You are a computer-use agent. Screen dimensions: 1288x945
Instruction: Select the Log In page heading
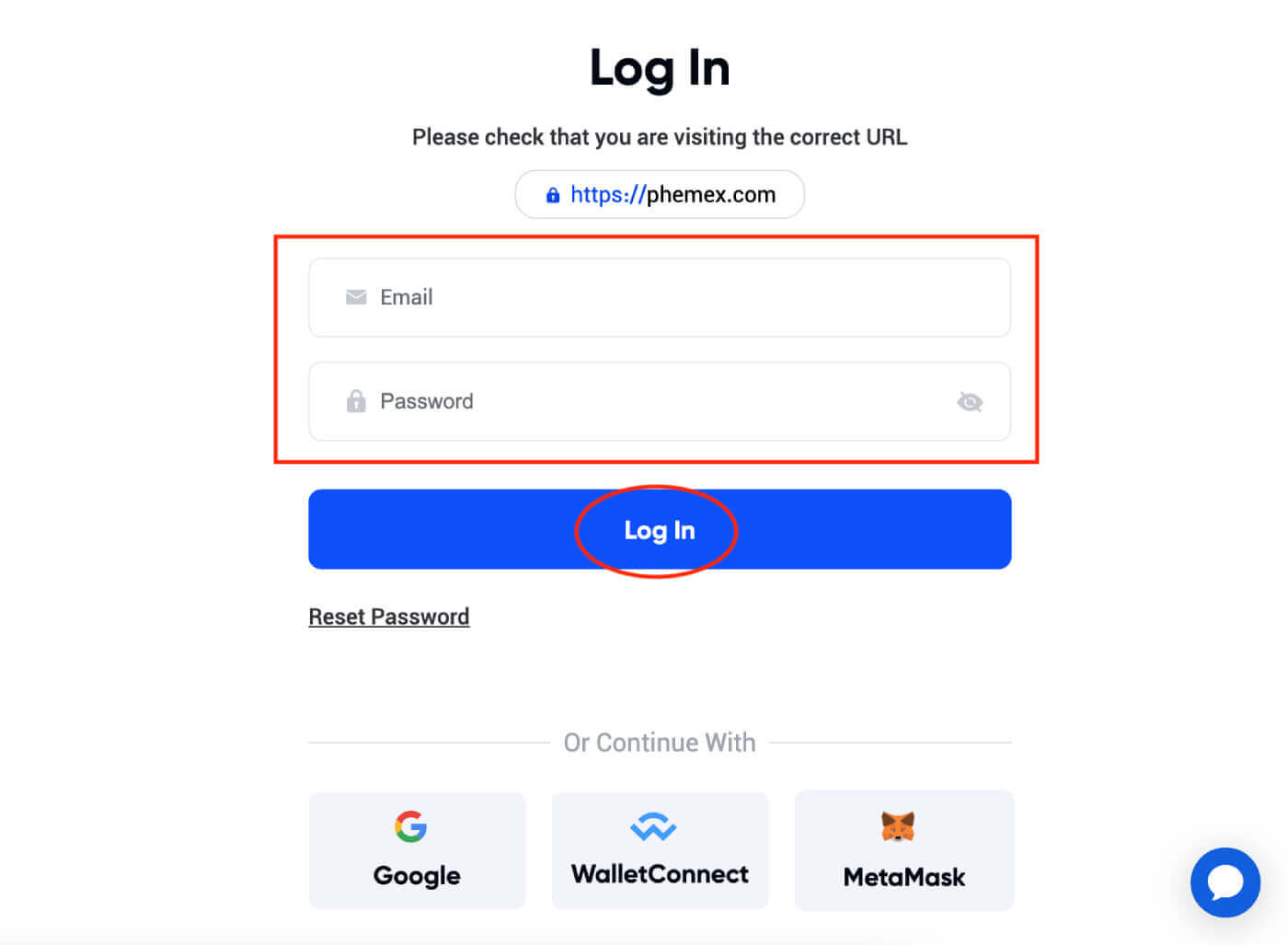pos(659,65)
